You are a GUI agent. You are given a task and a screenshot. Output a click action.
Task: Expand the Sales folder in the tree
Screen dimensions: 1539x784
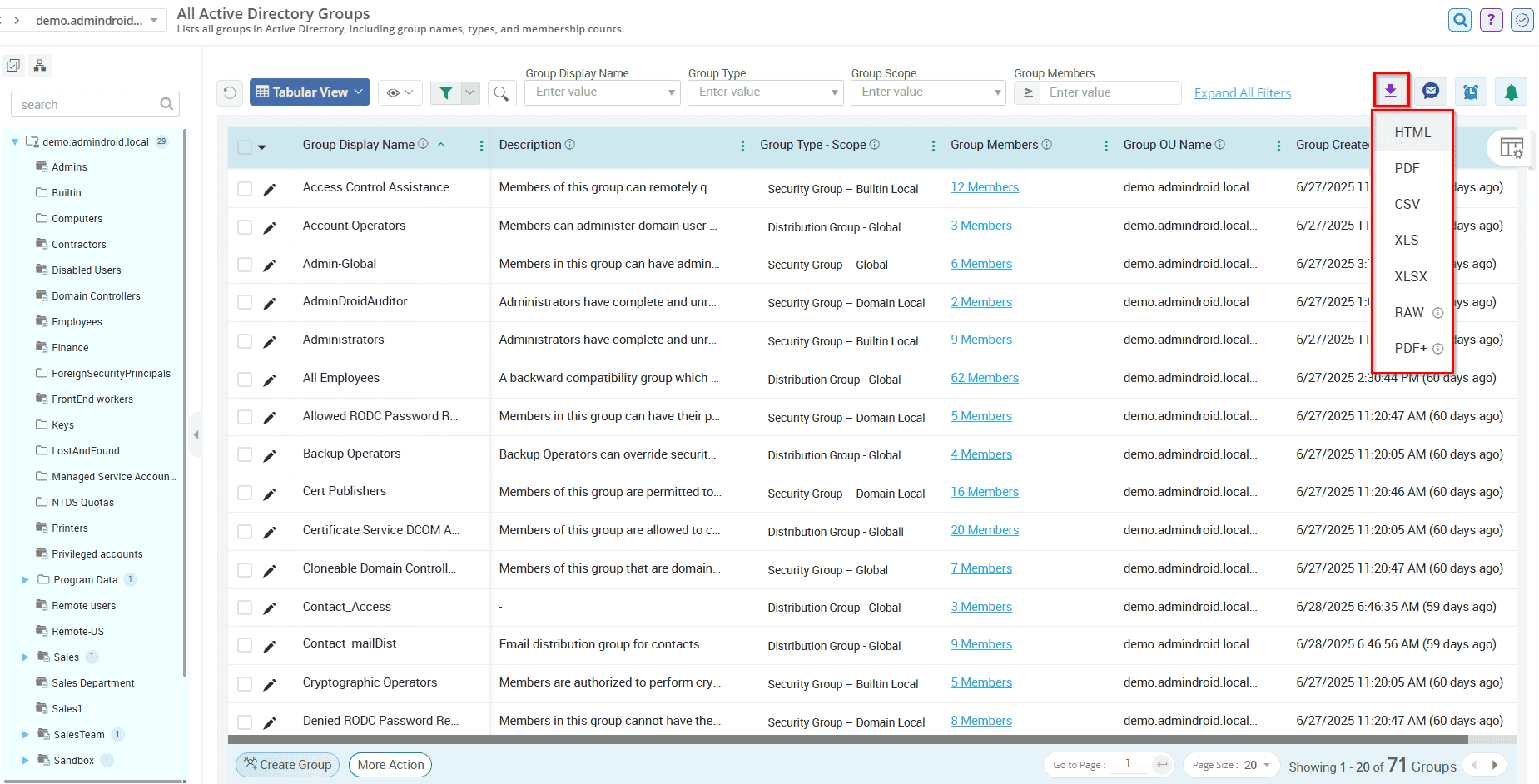24,657
